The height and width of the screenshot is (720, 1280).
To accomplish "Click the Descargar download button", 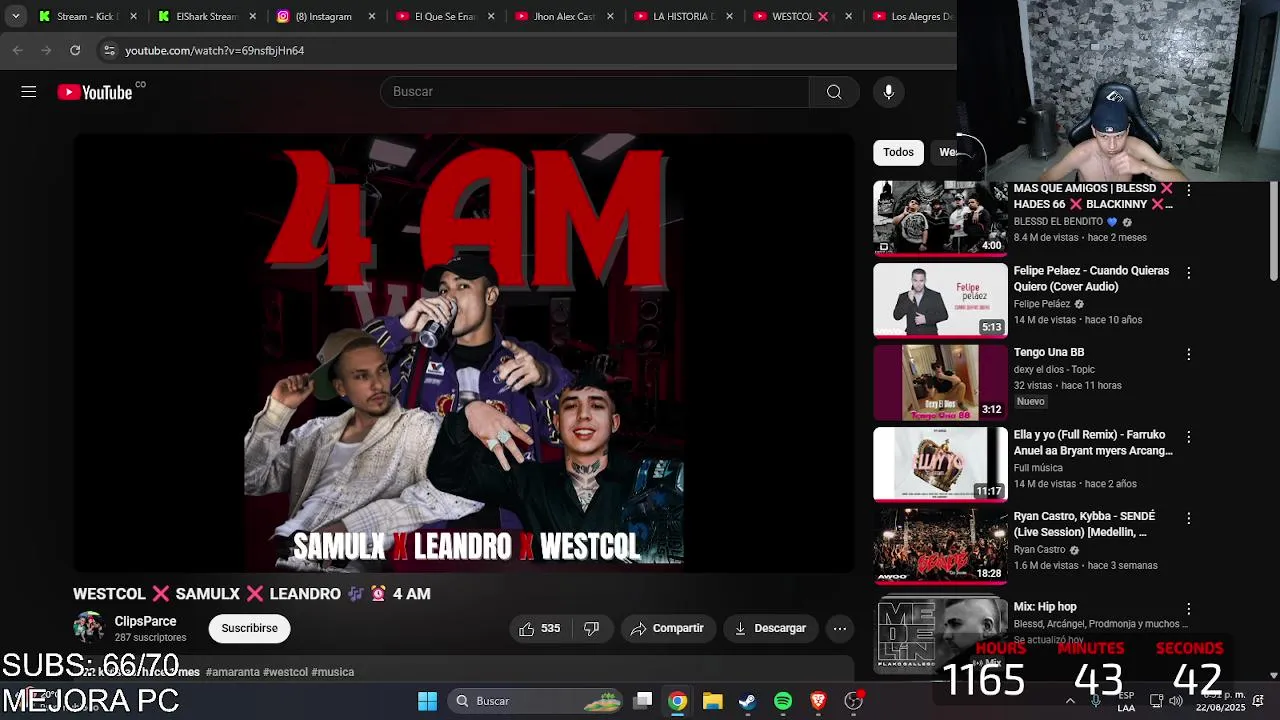I will click(770, 628).
